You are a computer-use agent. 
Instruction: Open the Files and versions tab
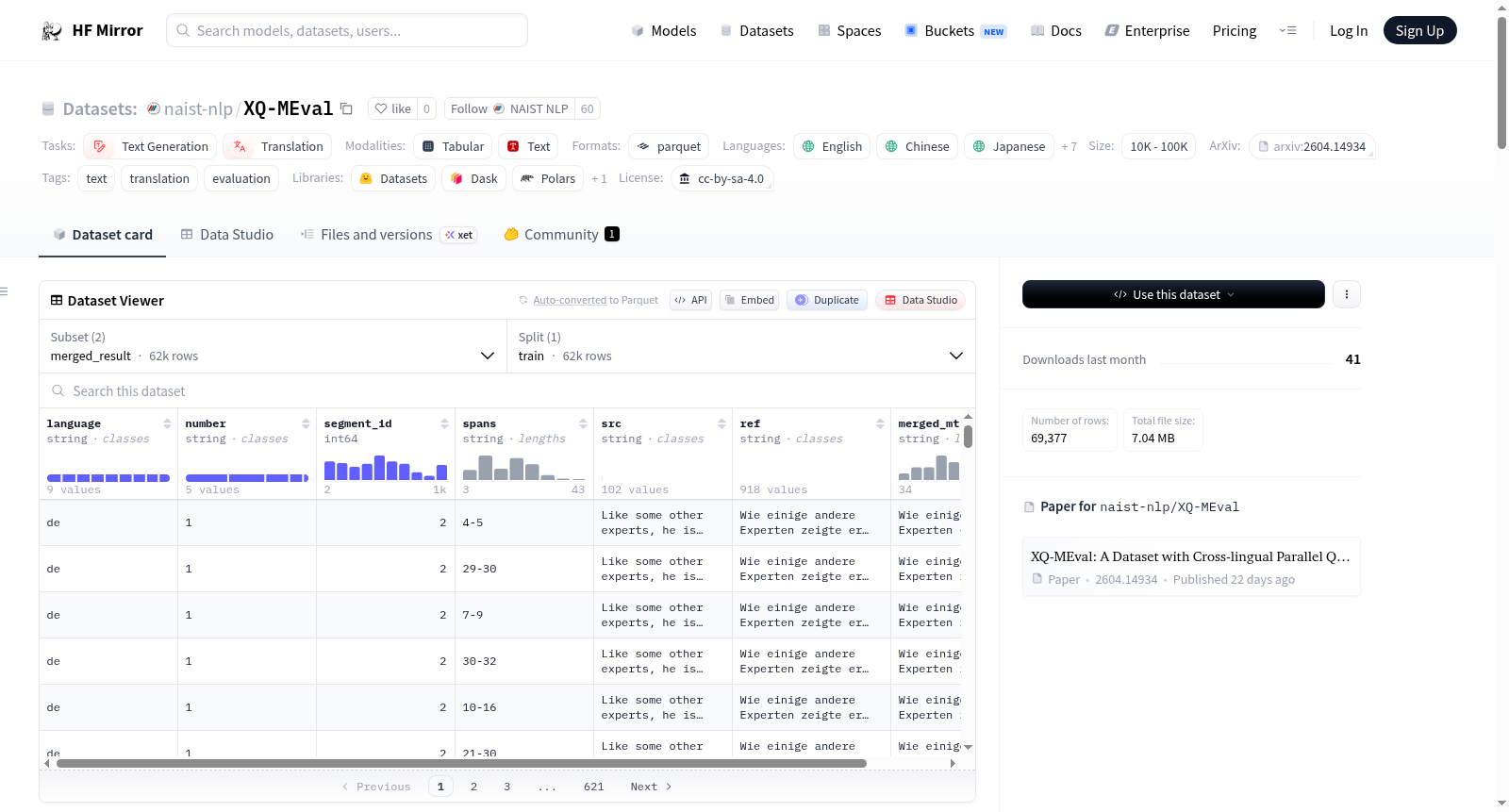click(389, 235)
